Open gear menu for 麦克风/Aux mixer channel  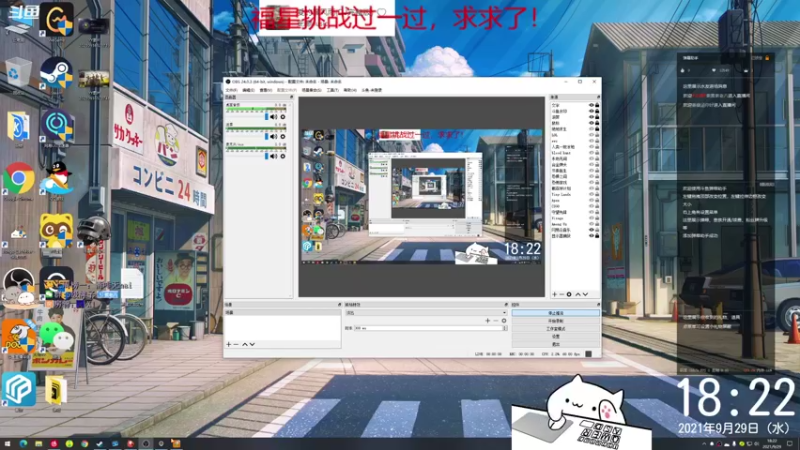[x=283, y=156]
